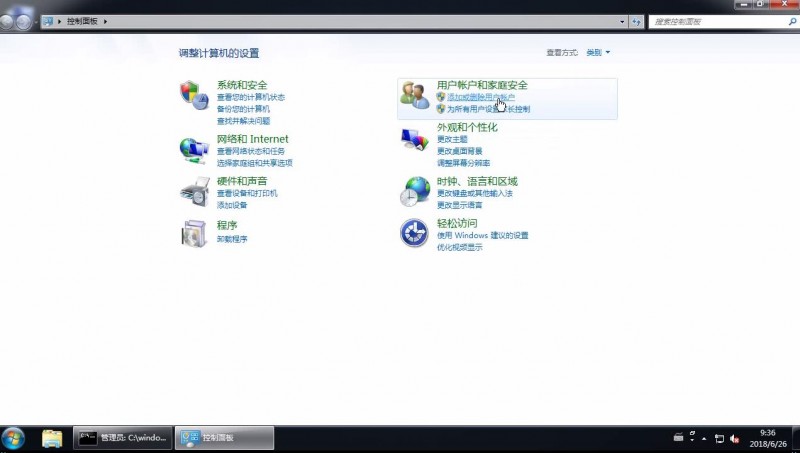
Task: Open 查看您的计算机状态 link
Action: pyautogui.click(x=251, y=97)
